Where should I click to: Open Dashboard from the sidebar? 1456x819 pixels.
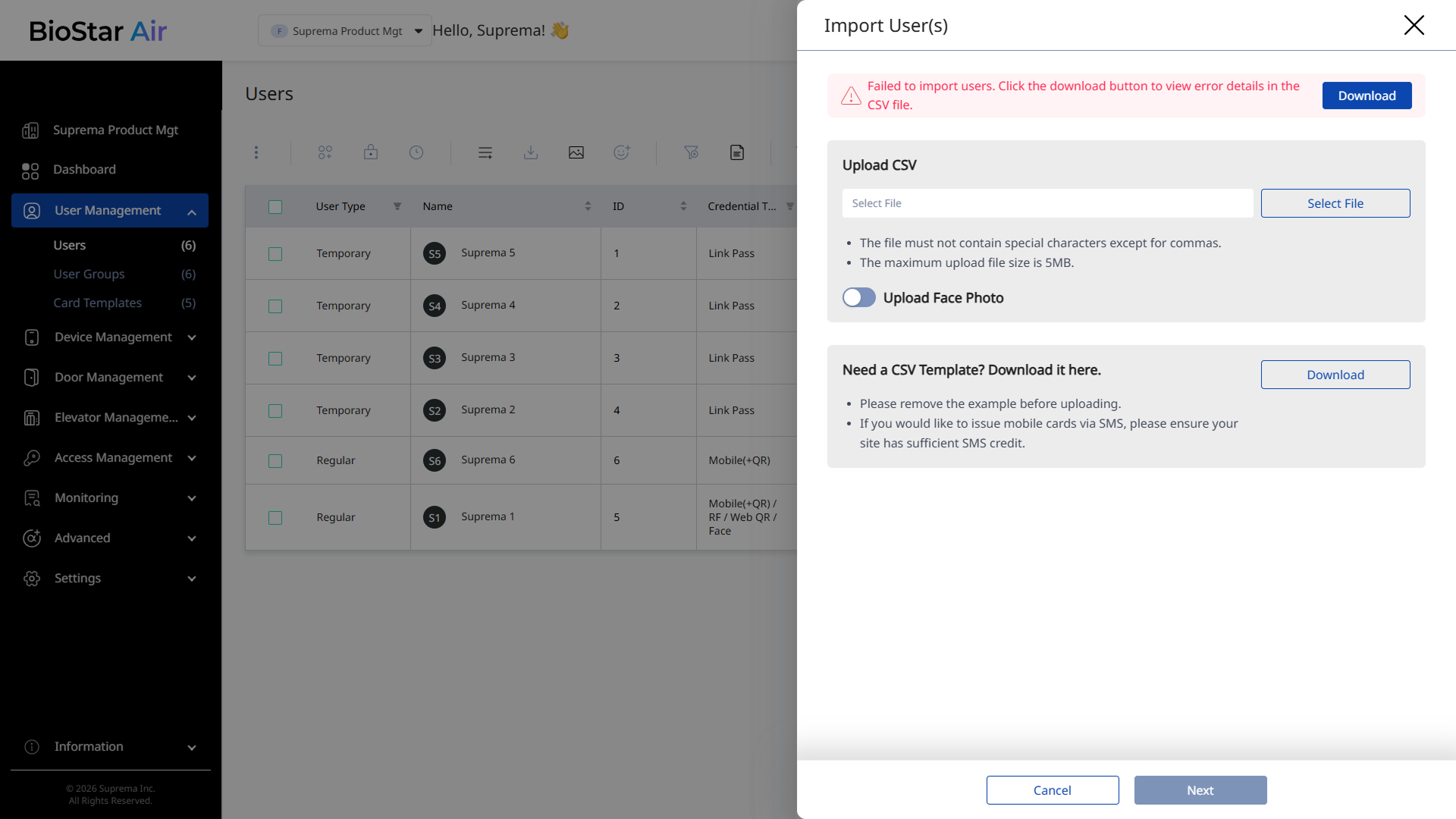(84, 170)
